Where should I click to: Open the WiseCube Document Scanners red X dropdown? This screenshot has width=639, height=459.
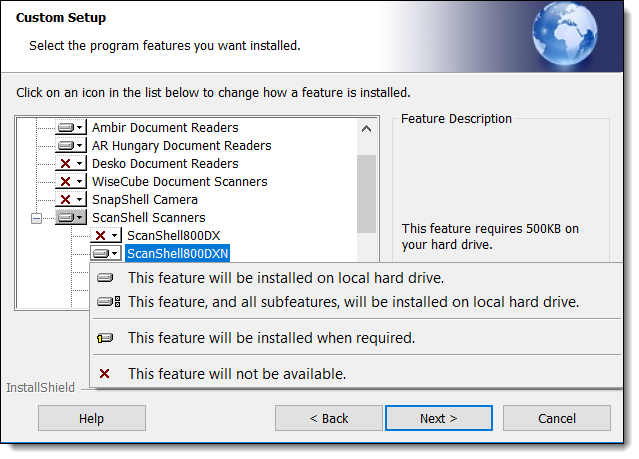point(71,181)
